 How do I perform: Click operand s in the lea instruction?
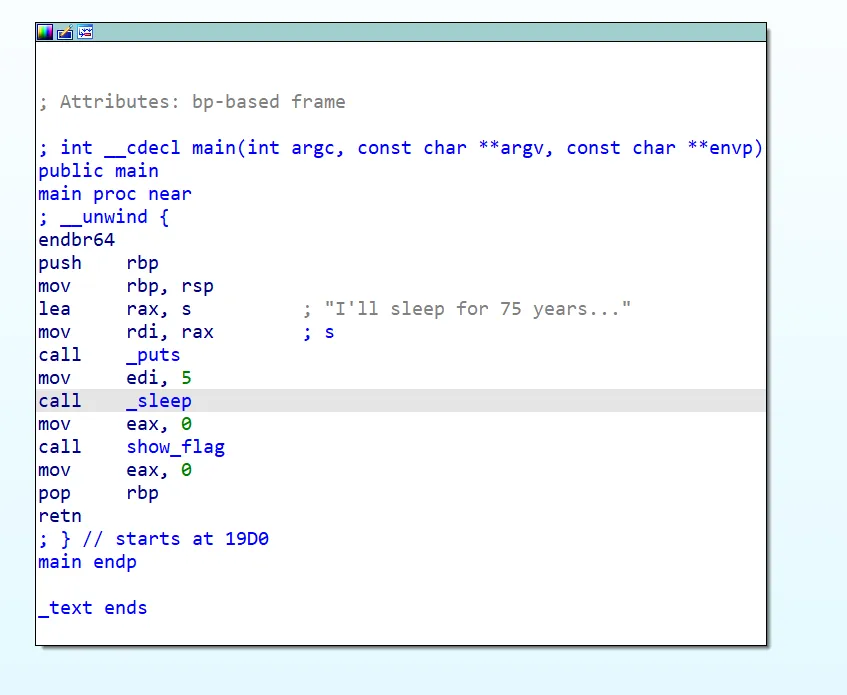pos(186,309)
